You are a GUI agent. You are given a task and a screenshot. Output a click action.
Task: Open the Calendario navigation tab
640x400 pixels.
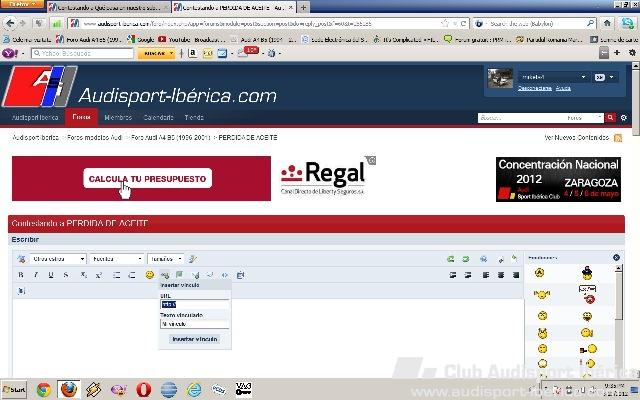point(158,117)
